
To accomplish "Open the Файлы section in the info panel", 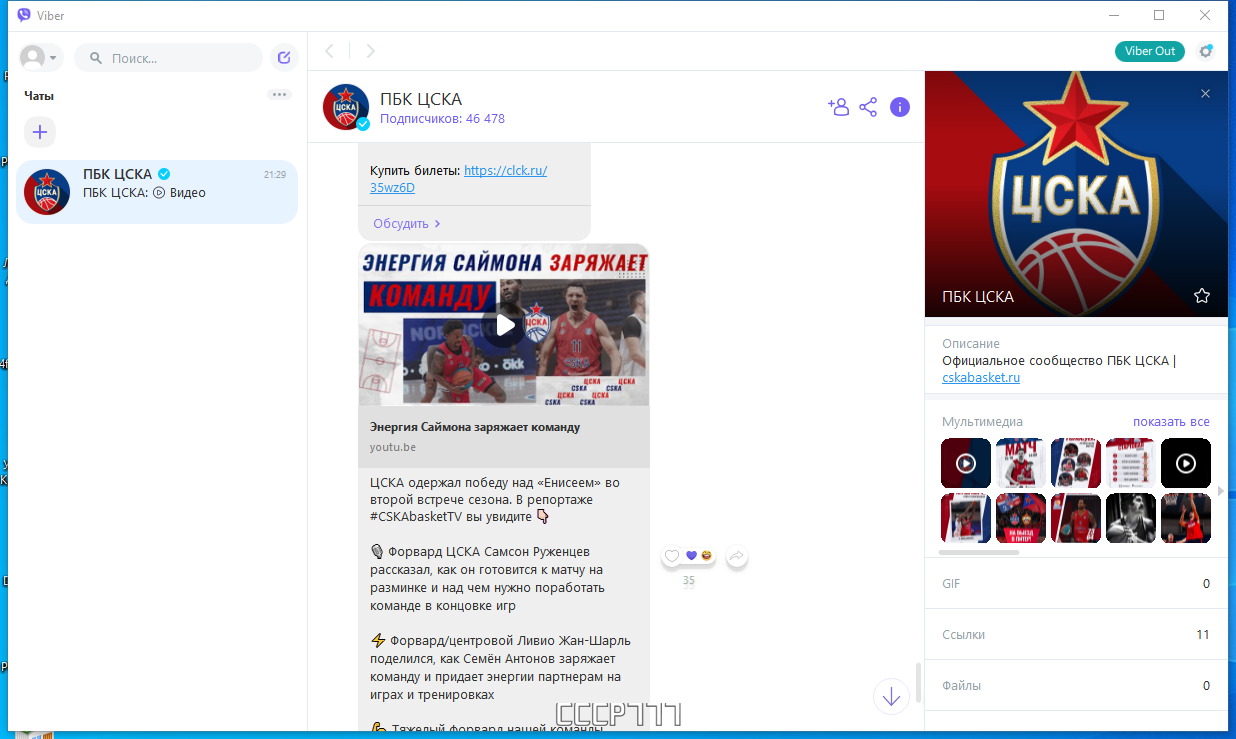I will (1076, 685).
